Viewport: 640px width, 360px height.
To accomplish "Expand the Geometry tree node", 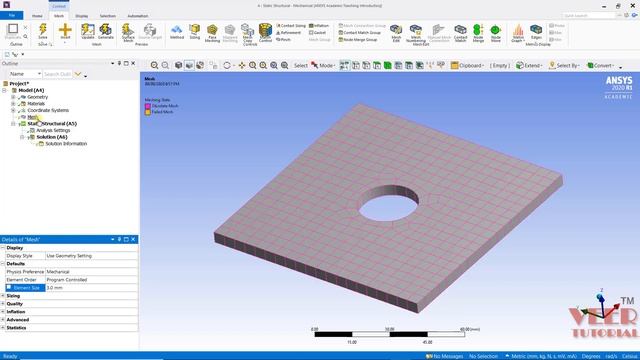I will (x=13, y=97).
